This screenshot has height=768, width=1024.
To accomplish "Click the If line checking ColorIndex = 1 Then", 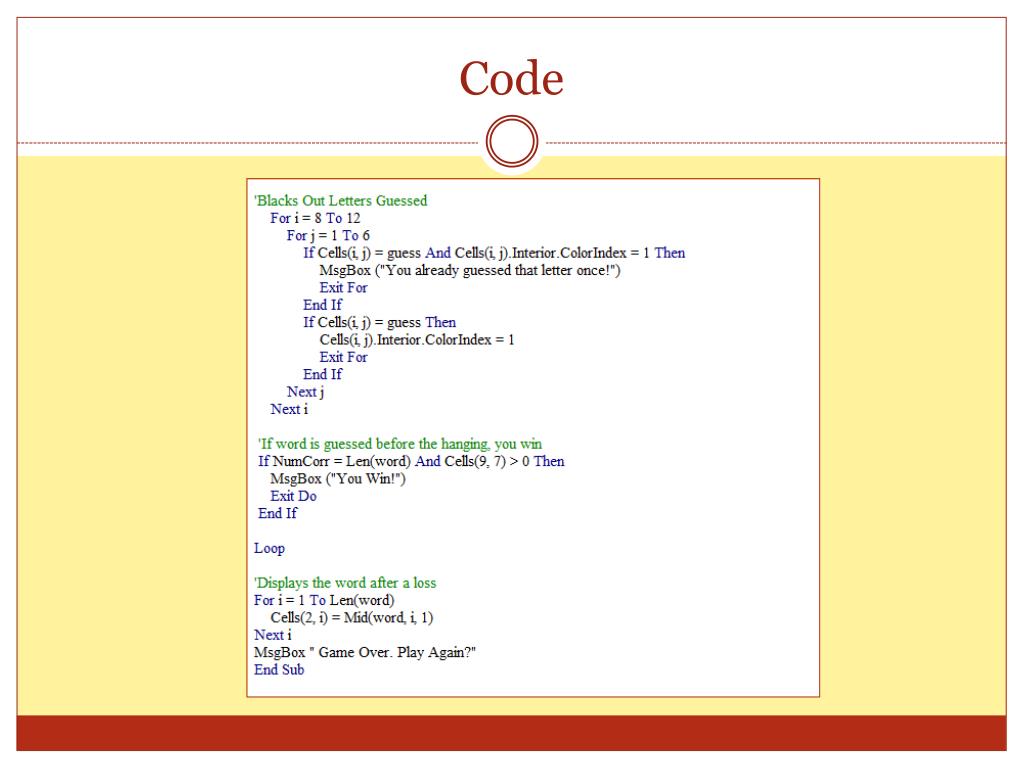I will [x=494, y=253].
